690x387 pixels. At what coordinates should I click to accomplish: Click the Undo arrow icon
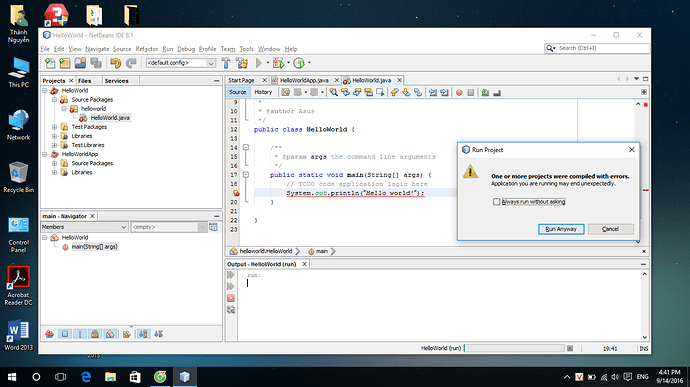(115, 63)
